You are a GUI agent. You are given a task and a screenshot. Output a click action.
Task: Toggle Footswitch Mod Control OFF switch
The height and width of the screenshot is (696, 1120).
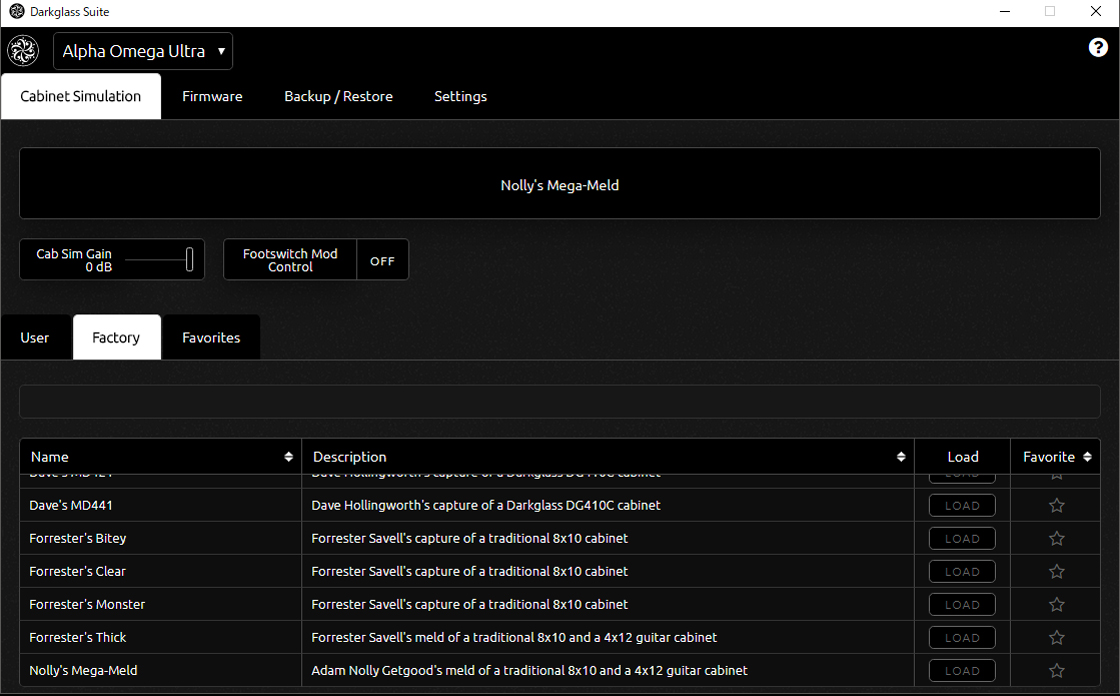click(382, 261)
